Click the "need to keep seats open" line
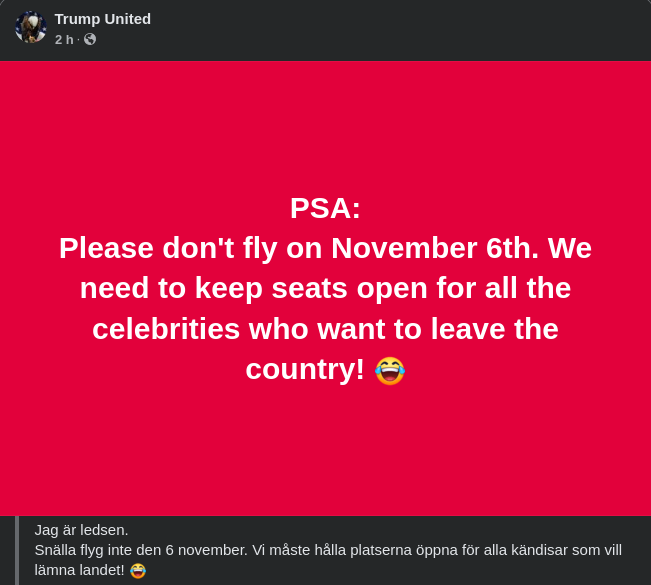This screenshot has height=585, width=651. point(325,288)
